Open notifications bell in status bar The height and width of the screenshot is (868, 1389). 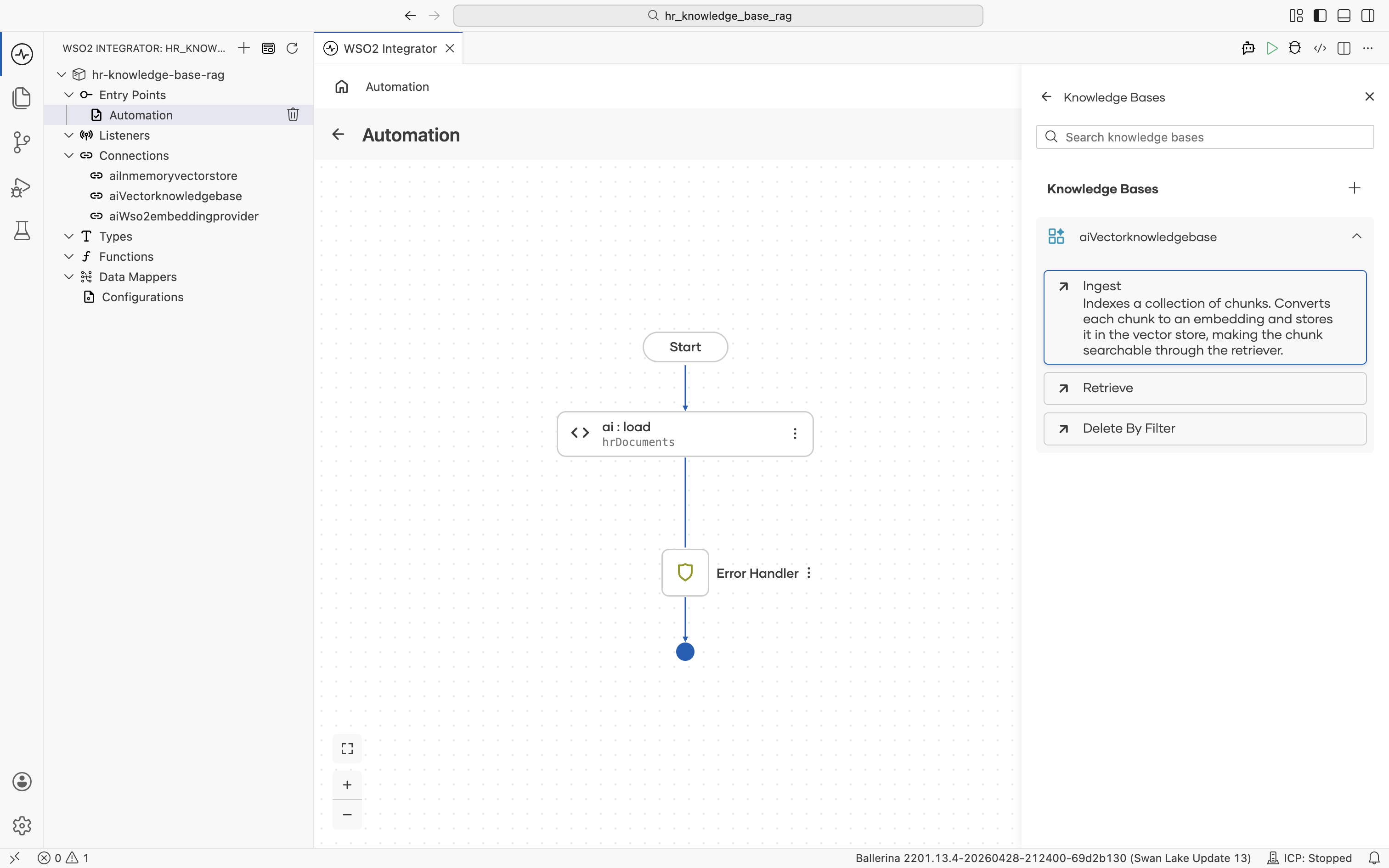[x=1374, y=858]
